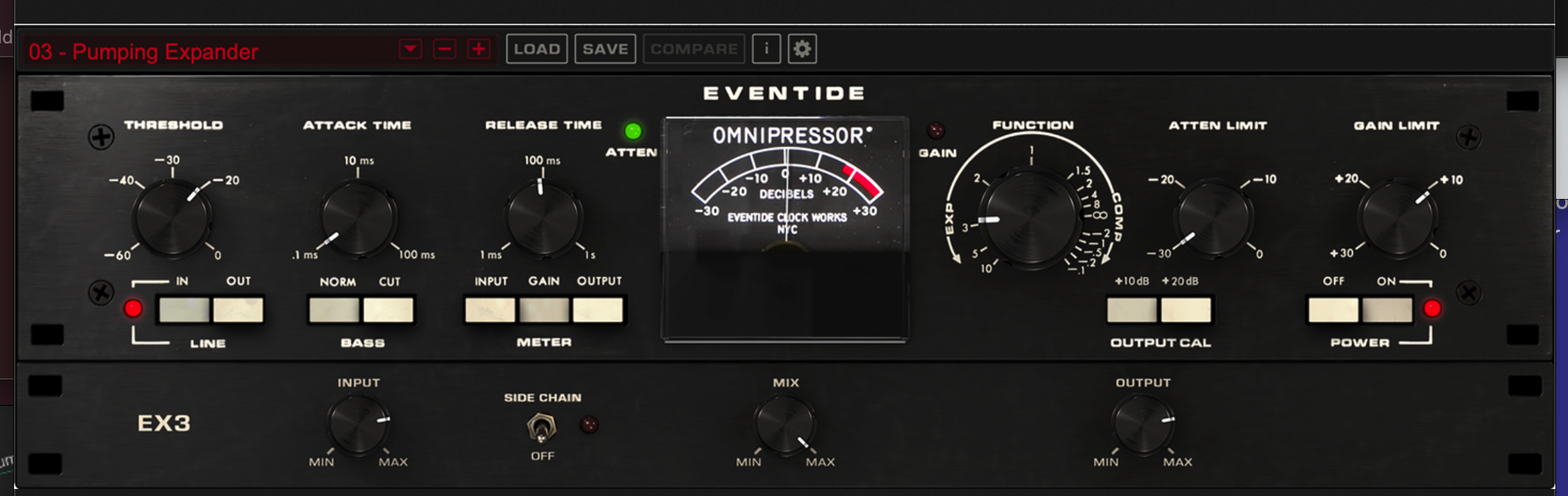Image resolution: width=1568 pixels, height=496 pixels.
Task: Click the screw head right of POWER LED
Action: 1469,293
